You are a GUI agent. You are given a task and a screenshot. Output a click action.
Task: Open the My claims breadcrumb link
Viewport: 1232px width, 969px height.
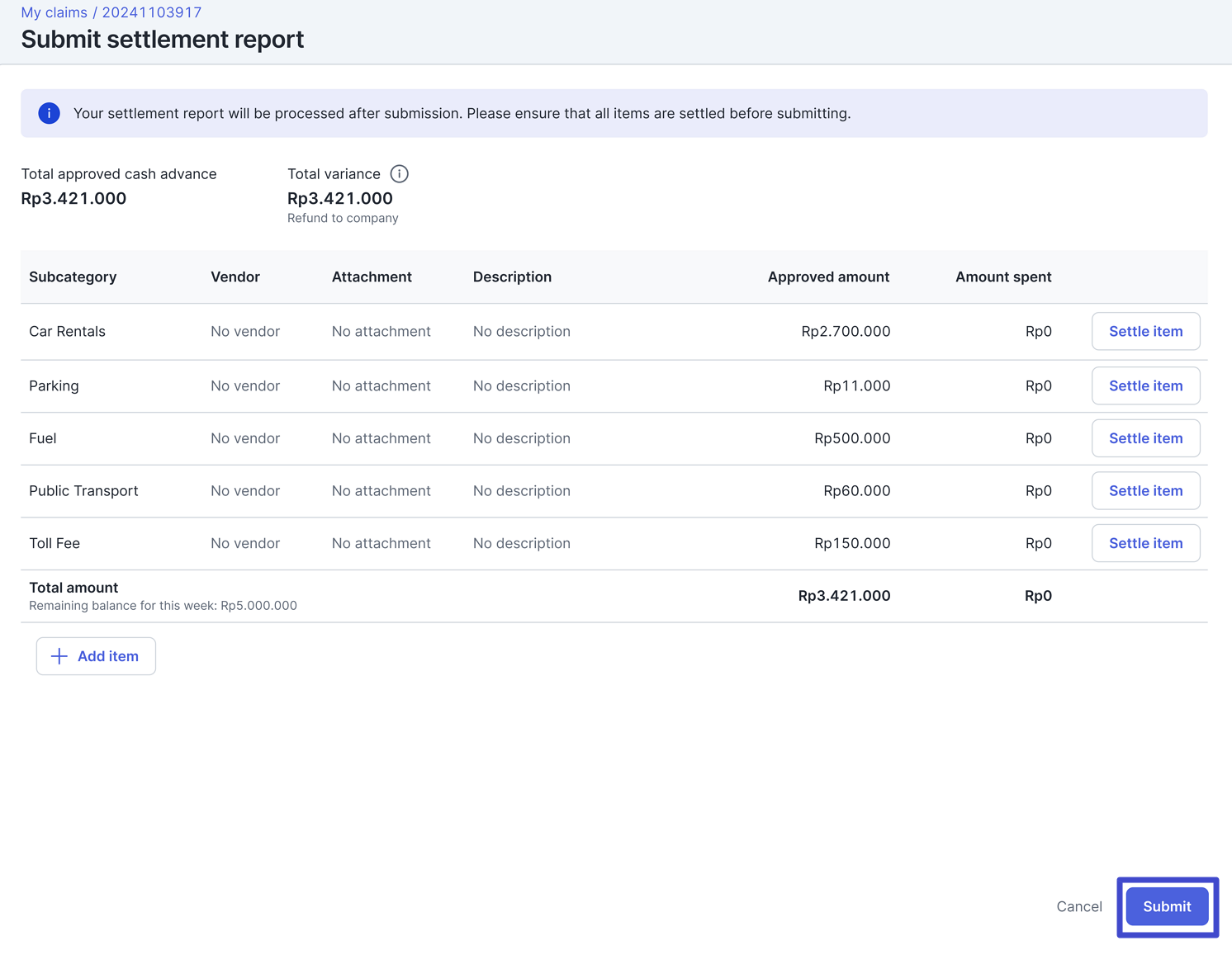(54, 12)
